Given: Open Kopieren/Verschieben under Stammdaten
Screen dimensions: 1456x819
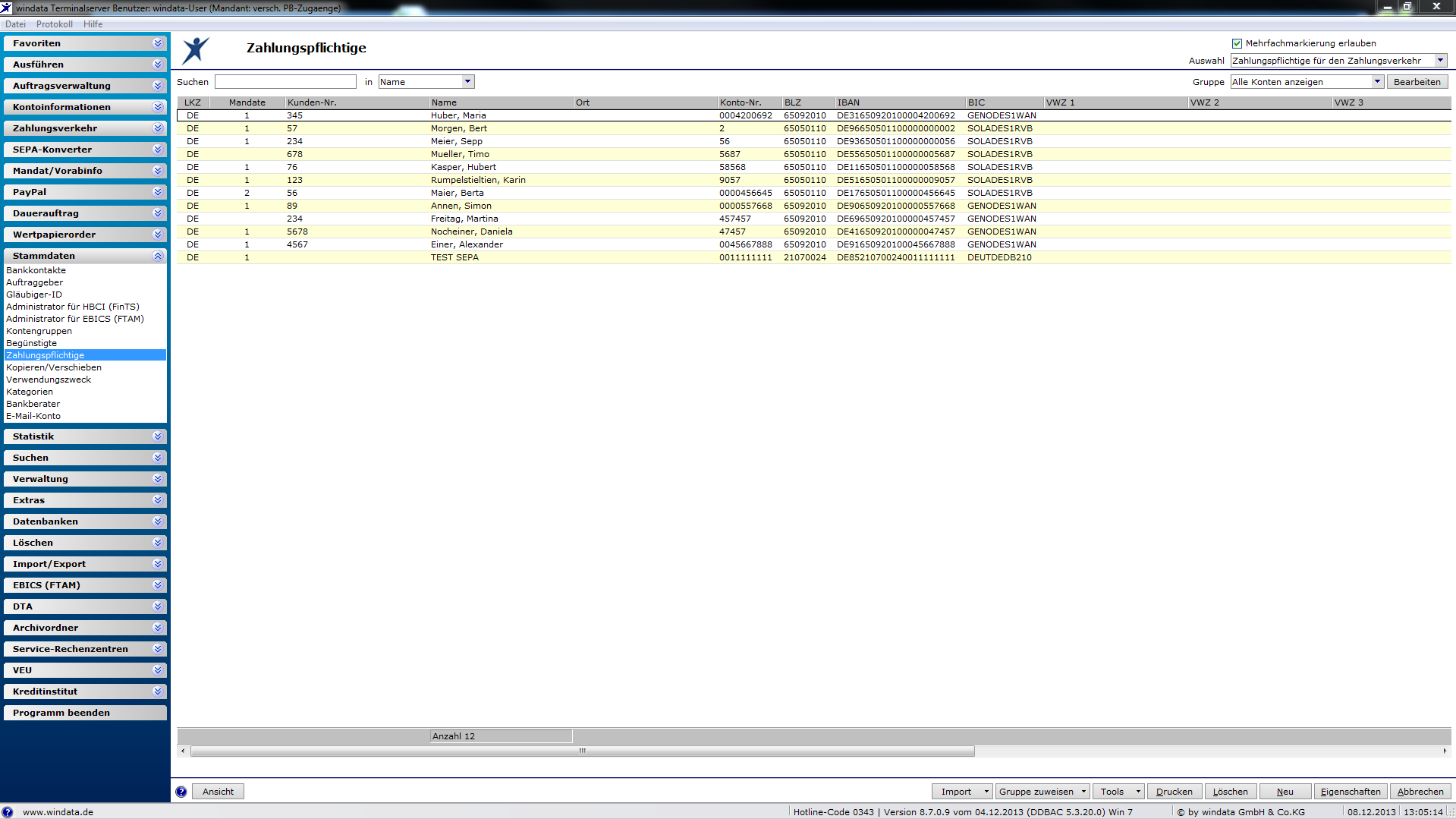Looking at the screenshot, I should click(54, 367).
